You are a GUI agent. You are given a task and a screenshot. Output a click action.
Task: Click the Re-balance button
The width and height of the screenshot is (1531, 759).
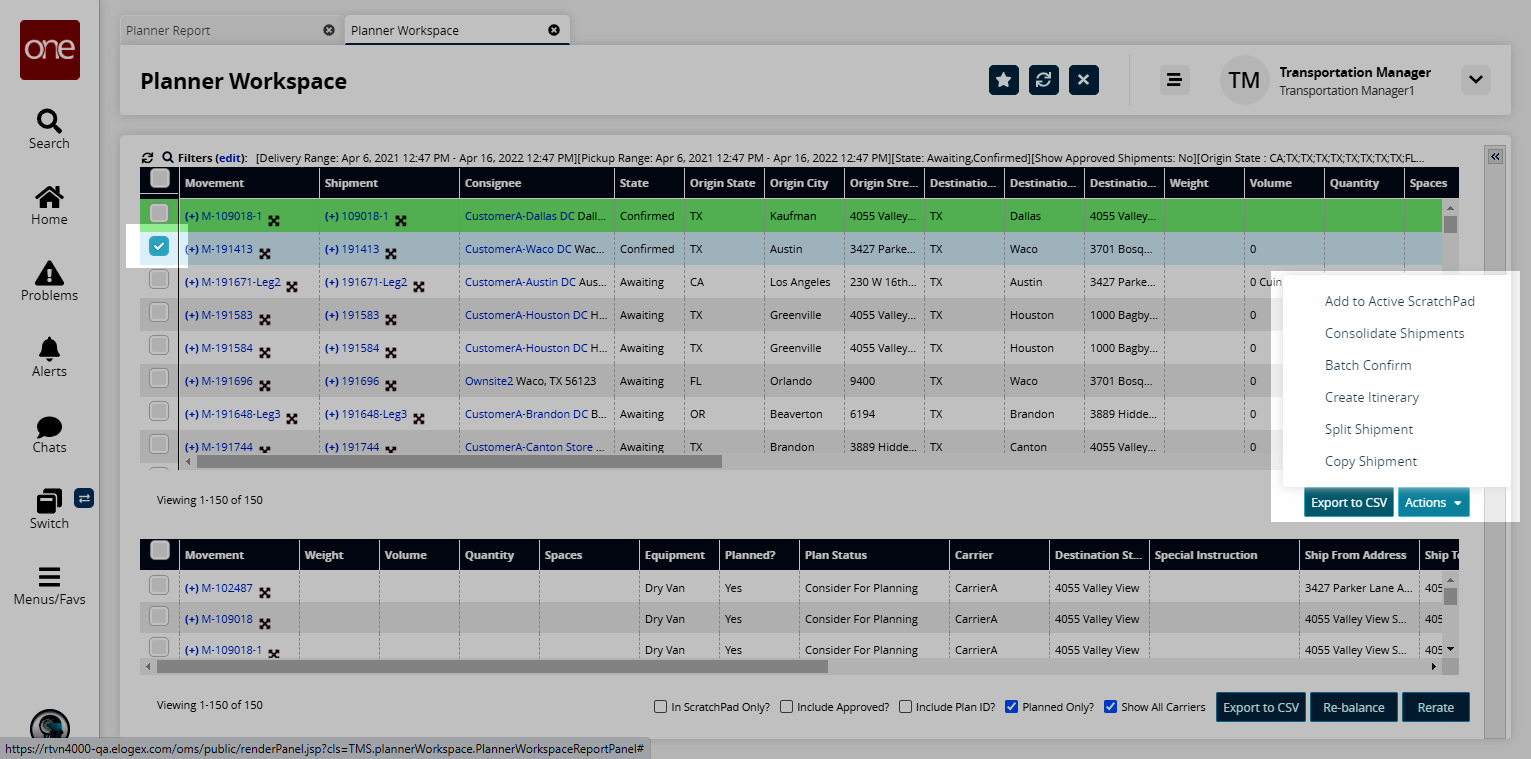click(1353, 707)
